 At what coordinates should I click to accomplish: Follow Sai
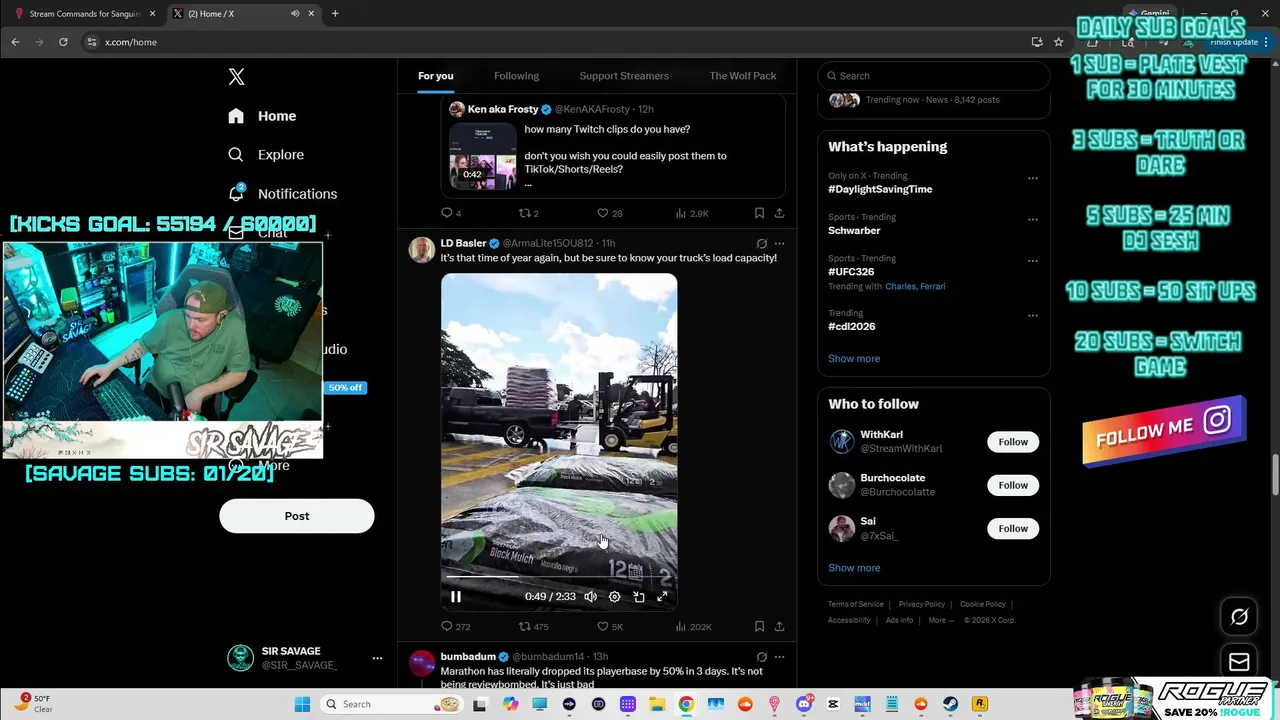point(1013,528)
